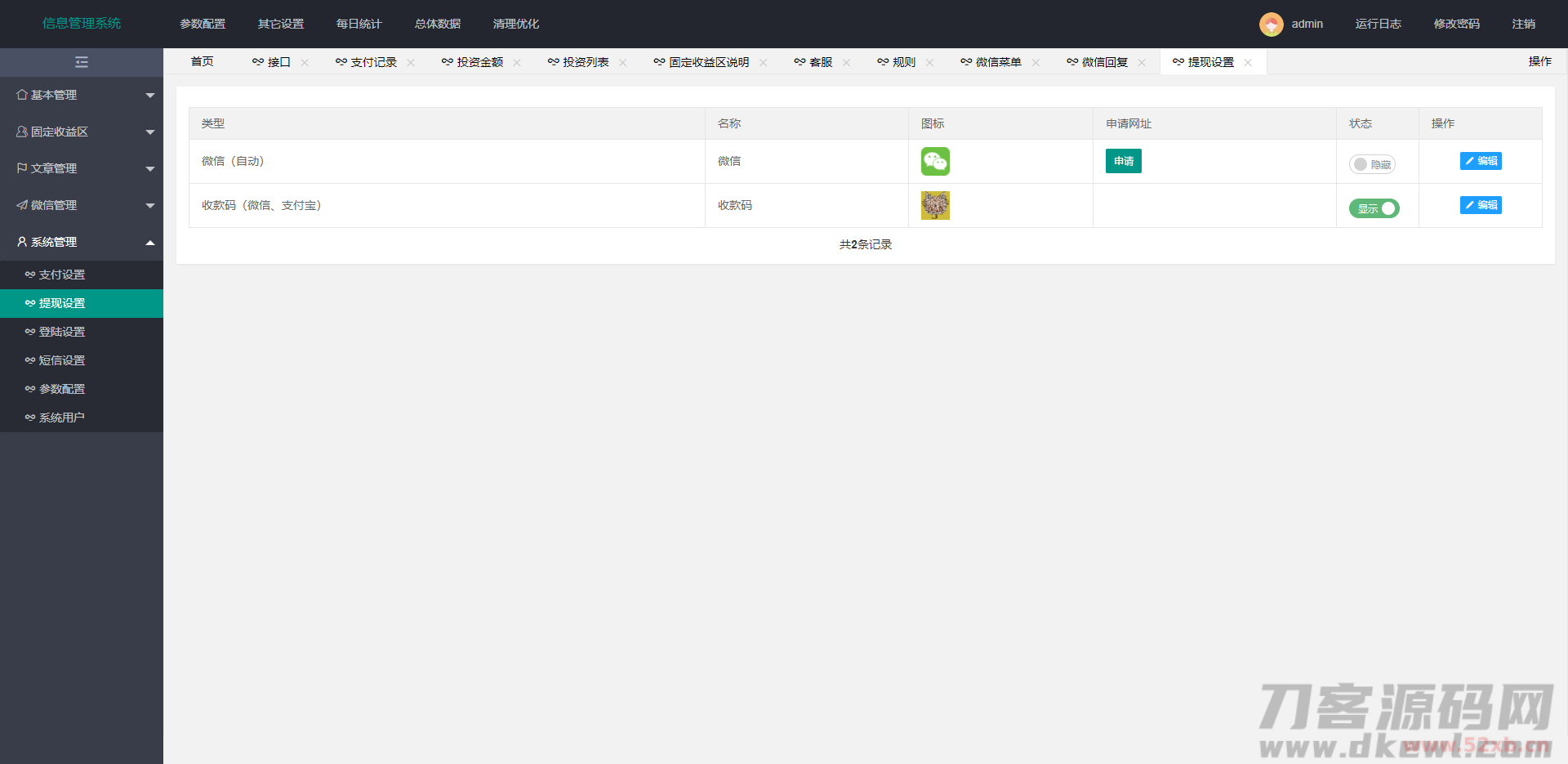The width and height of the screenshot is (1568, 764).
Task: Click 注销 to log out
Action: [1523, 24]
